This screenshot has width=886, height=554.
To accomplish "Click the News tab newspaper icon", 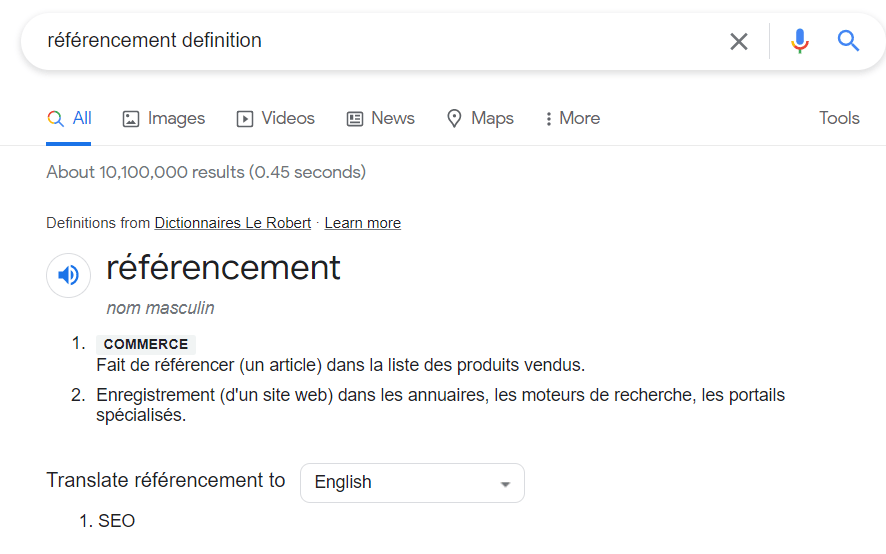I will click(x=355, y=119).
